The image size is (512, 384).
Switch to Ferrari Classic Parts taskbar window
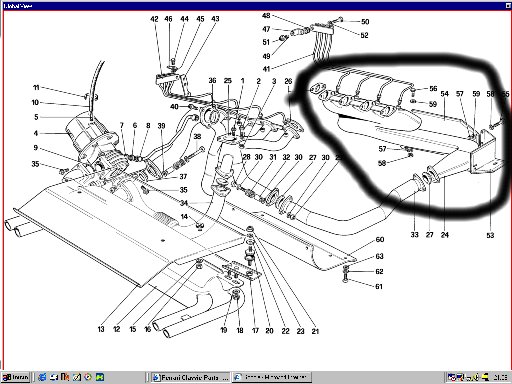pyautogui.click(x=191, y=377)
